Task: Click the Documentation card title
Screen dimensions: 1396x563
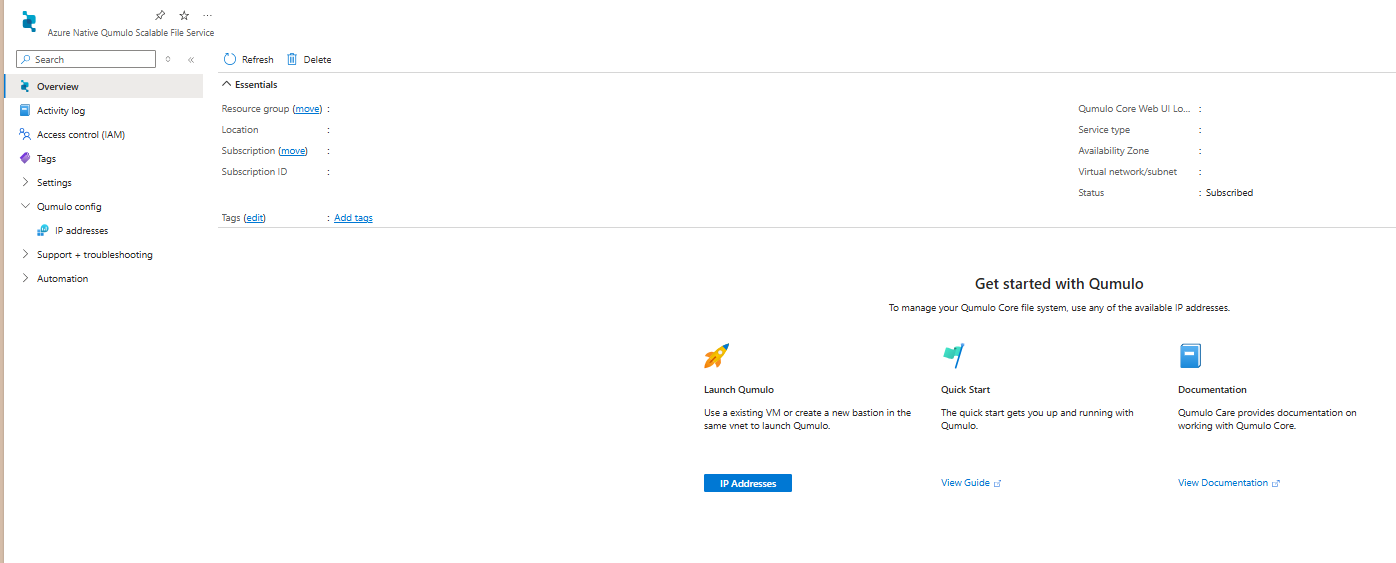Action: tap(1212, 390)
